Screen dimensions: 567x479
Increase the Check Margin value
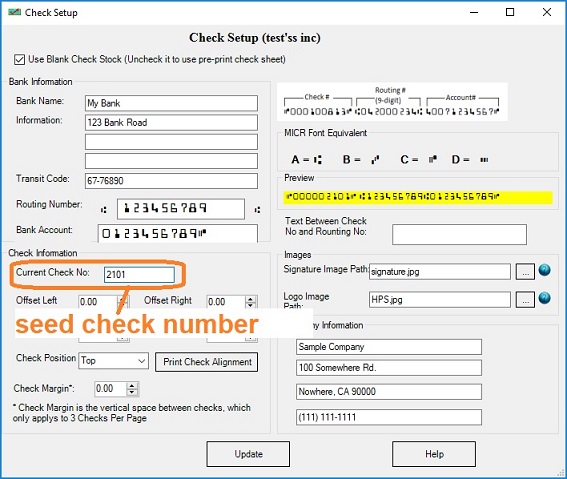[x=132, y=386]
